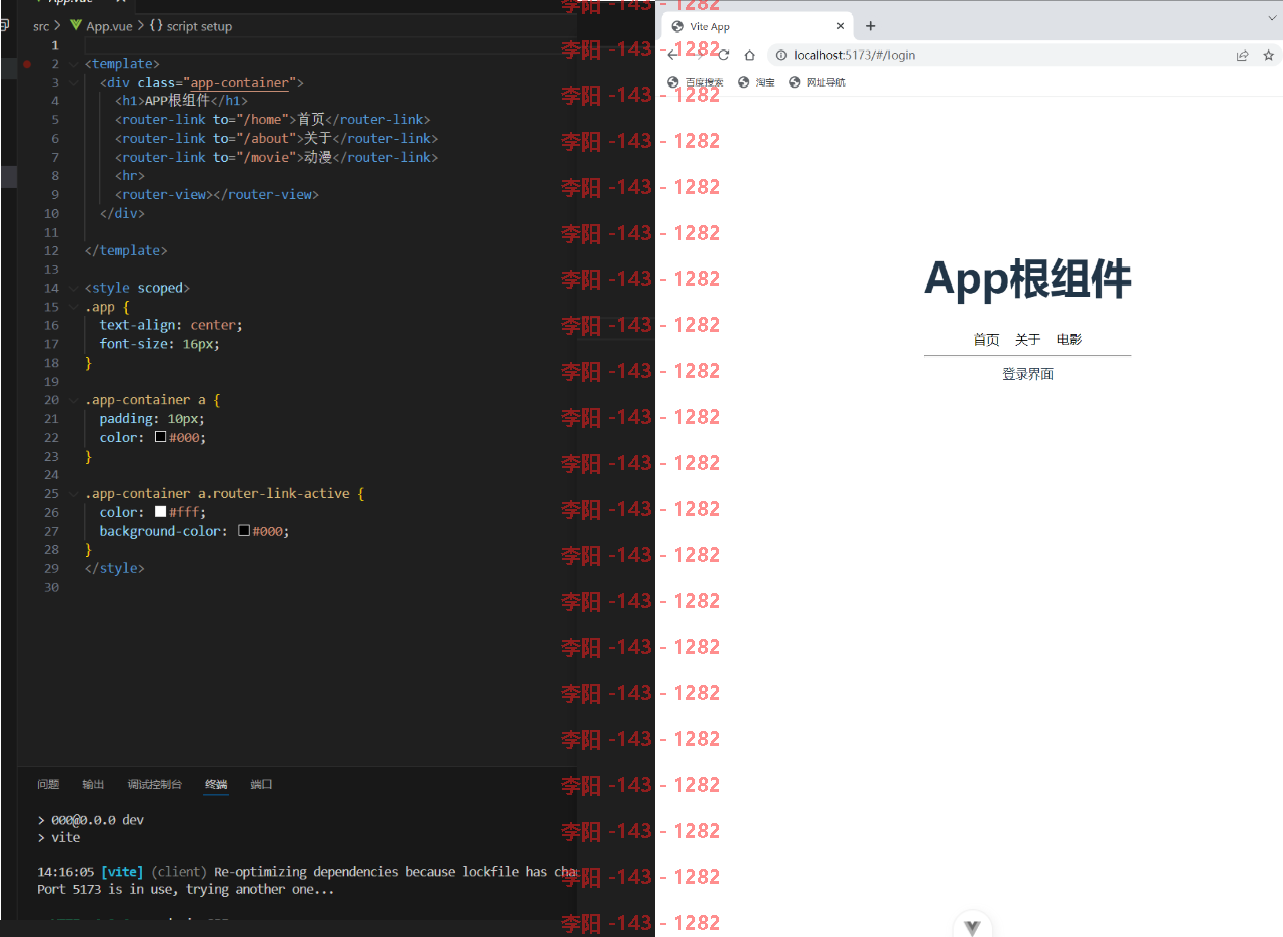Fold the router-link-active rule at line 25
Screen dimensions: 1283x937
pos(73,493)
